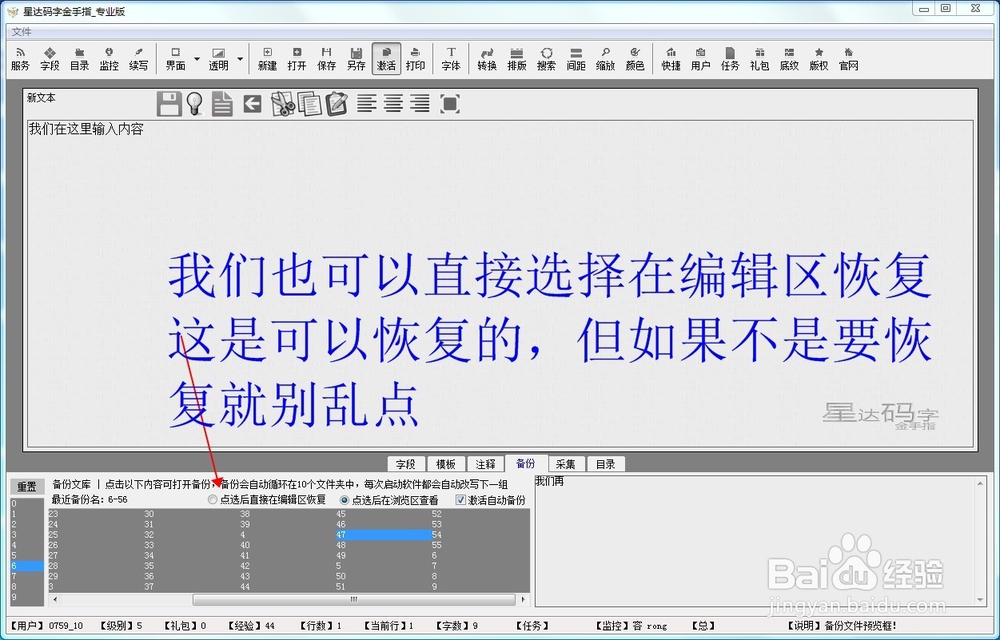Expand the 透明 dropdown arrow
The height and width of the screenshot is (640, 1000).
point(240,59)
